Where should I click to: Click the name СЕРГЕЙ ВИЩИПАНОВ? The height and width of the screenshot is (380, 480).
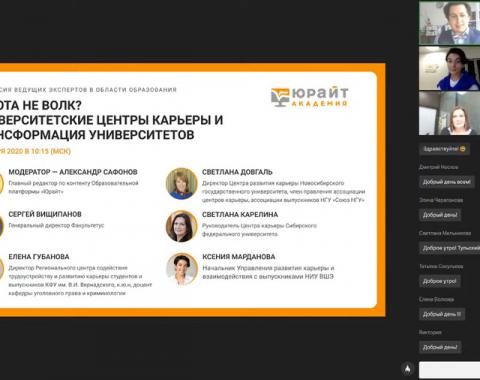click(x=45, y=214)
